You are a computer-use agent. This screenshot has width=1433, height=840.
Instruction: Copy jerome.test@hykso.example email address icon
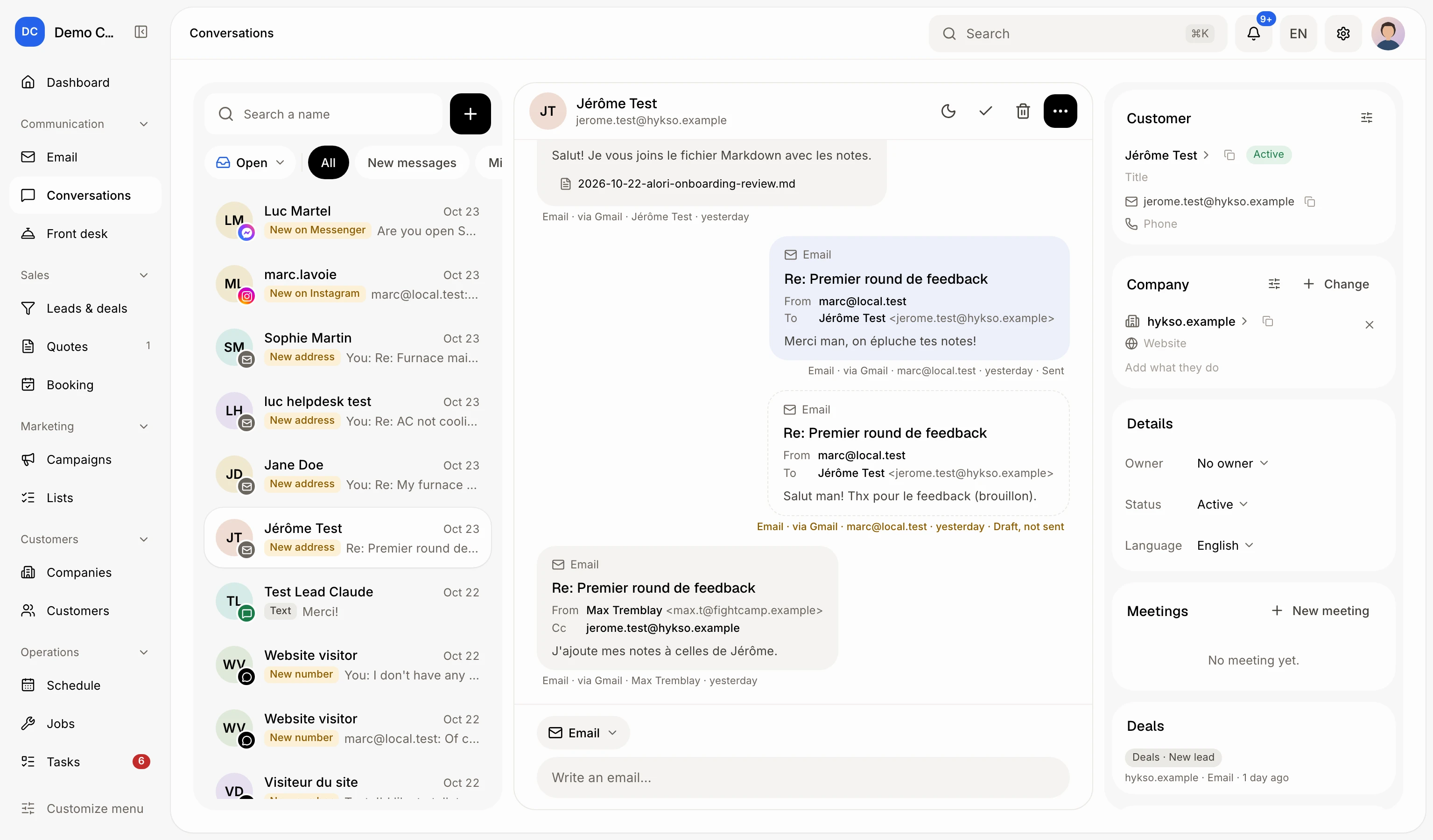coord(1310,202)
